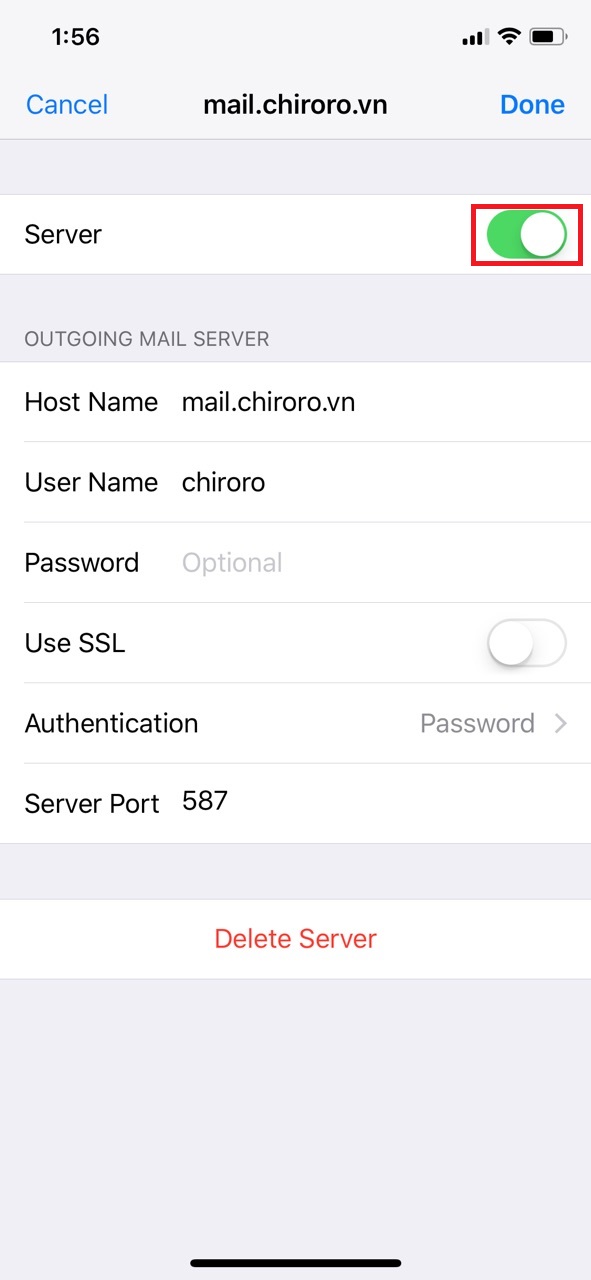Image resolution: width=591 pixels, height=1280 pixels.
Task: Tap the Use SSL label text
Action: tap(75, 643)
